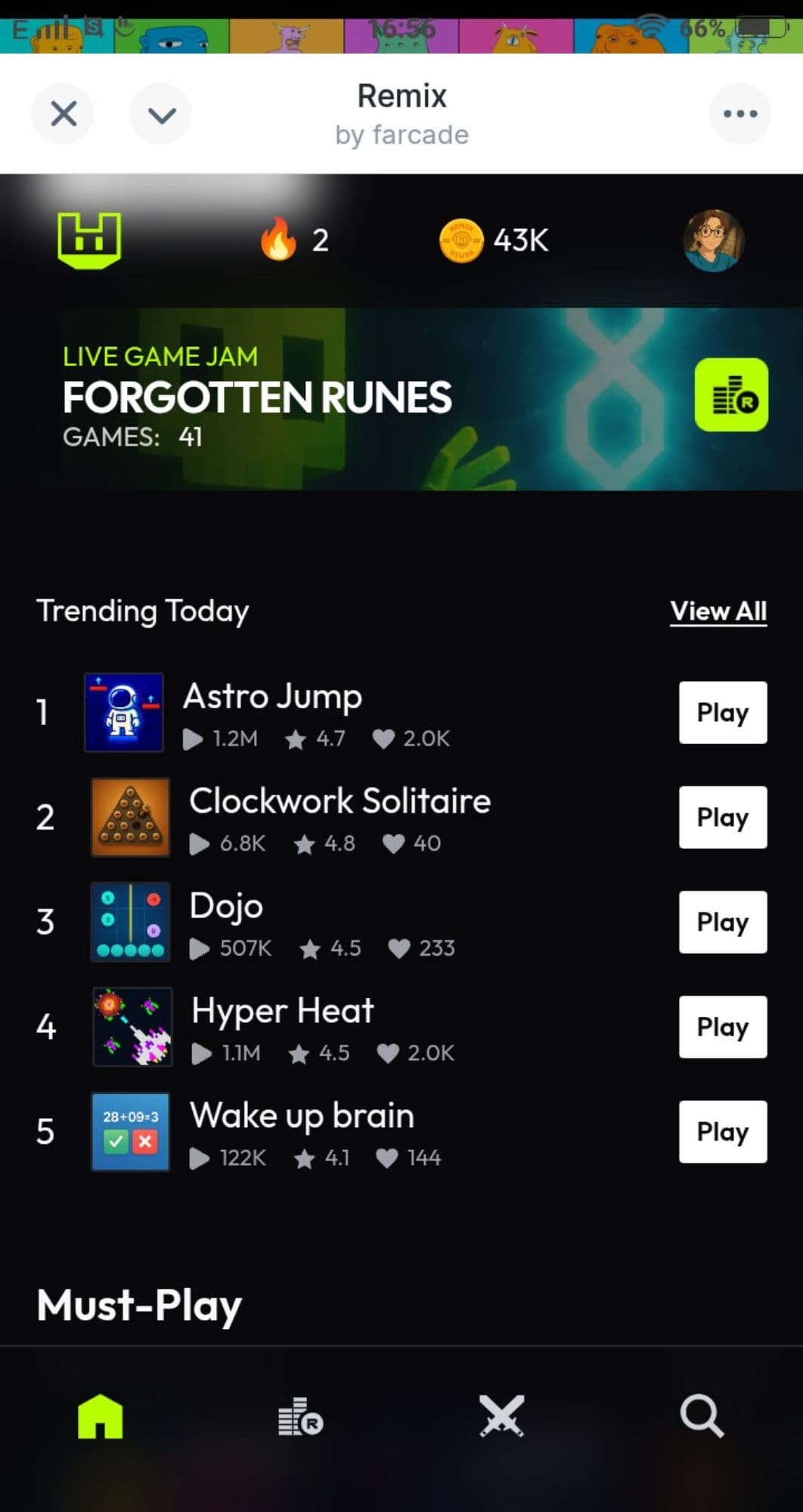The height and width of the screenshot is (1512, 803).
Task: Tap the Remix castle logo icon
Action: [89, 240]
